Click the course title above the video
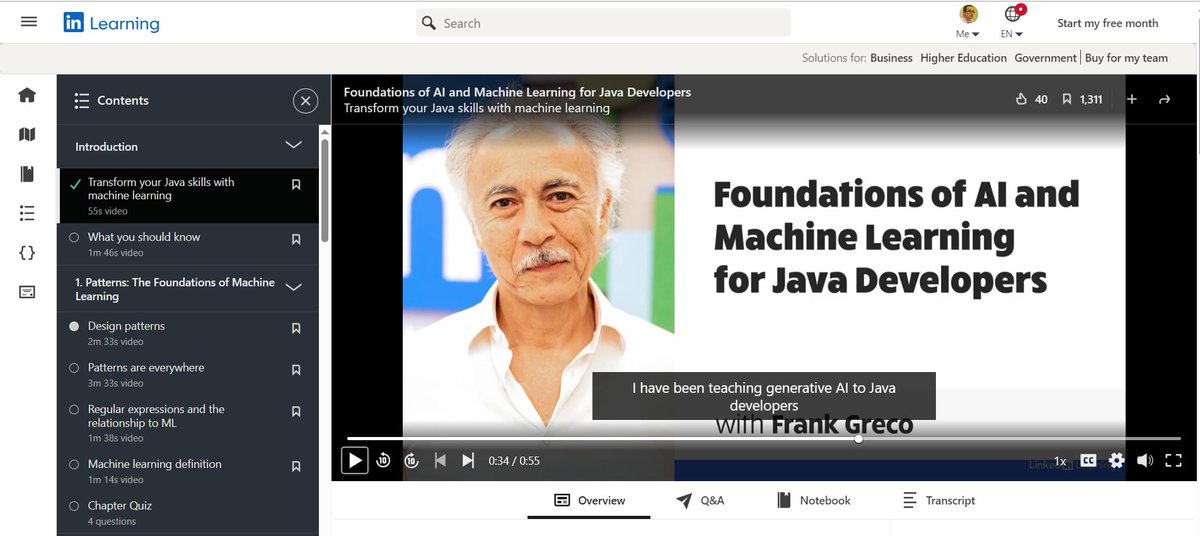Image resolution: width=1200 pixels, height=536 pixels. [517, 92]
